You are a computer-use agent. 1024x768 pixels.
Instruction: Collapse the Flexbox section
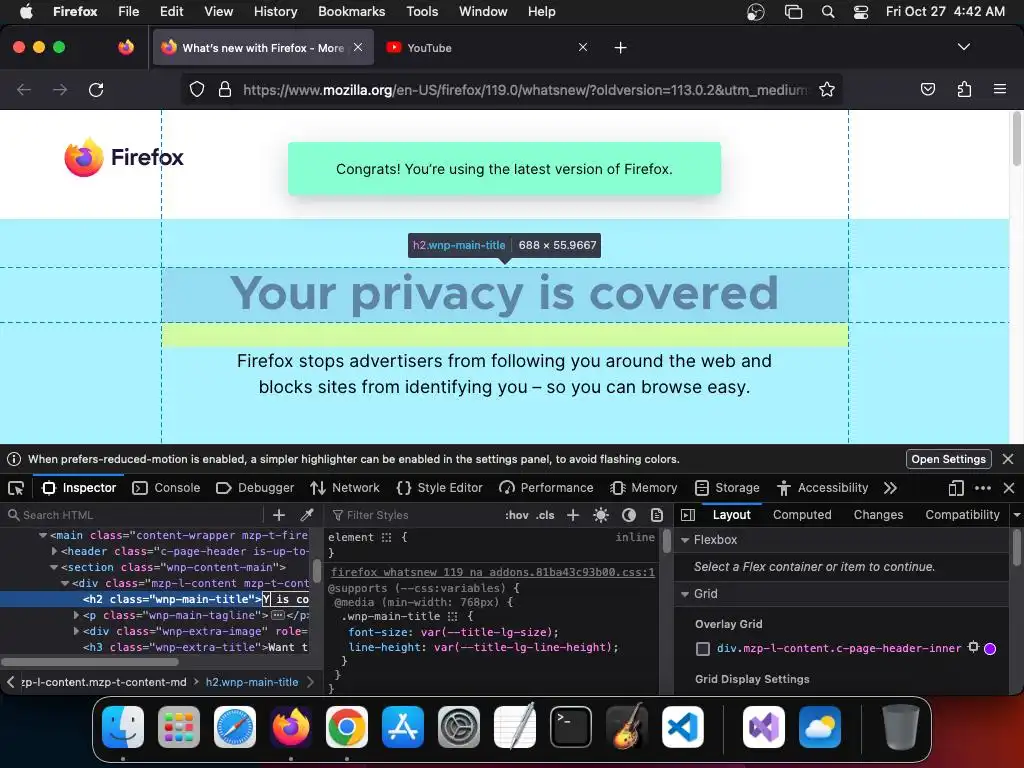[685, 540]
